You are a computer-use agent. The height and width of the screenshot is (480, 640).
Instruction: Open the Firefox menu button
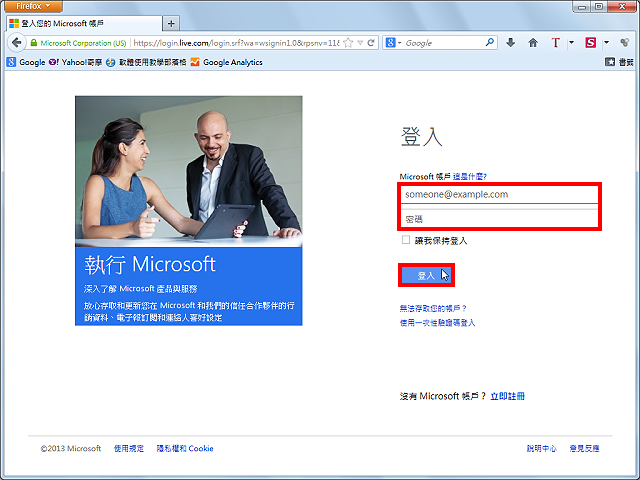pyautogui.click(x=33, y=6)
